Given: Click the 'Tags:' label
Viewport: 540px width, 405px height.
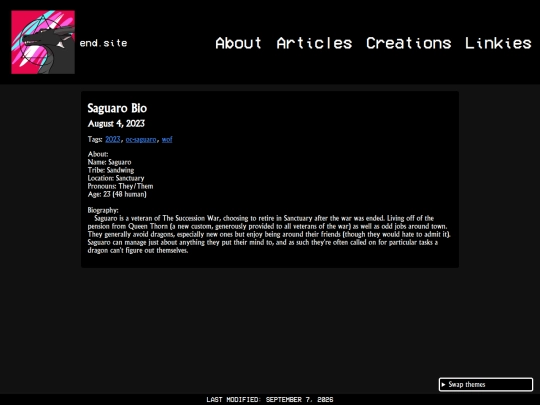Looking at the screenshot, I should [x=95, y=139].
